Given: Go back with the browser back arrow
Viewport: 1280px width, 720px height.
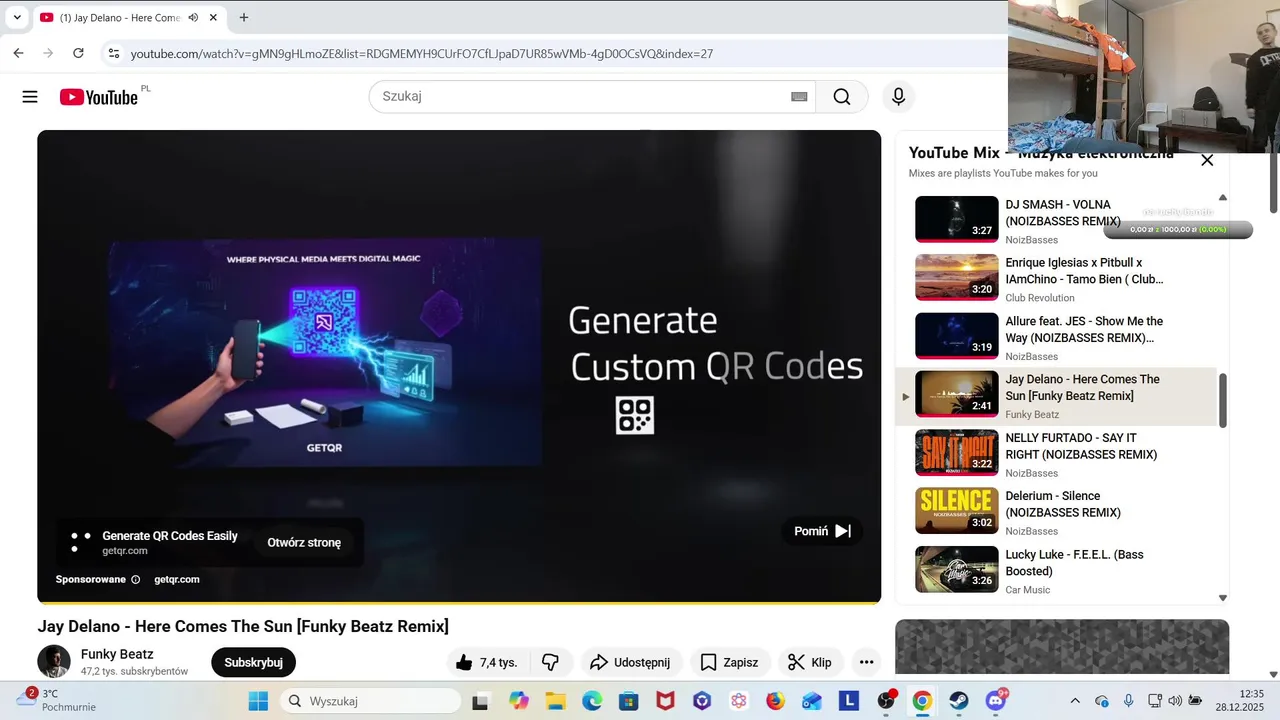Looking at the screenshot, I should click(18, 53).
